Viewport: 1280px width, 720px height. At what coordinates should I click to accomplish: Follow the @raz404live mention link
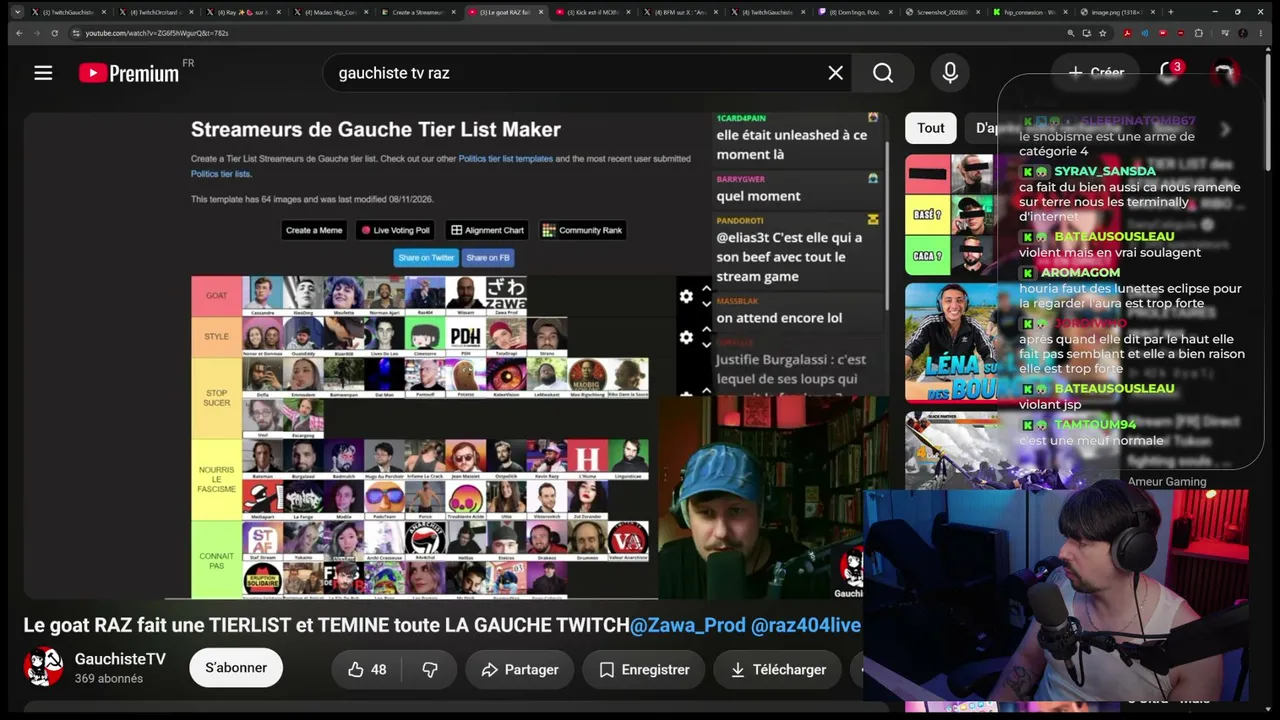click(x=806, y=626)
